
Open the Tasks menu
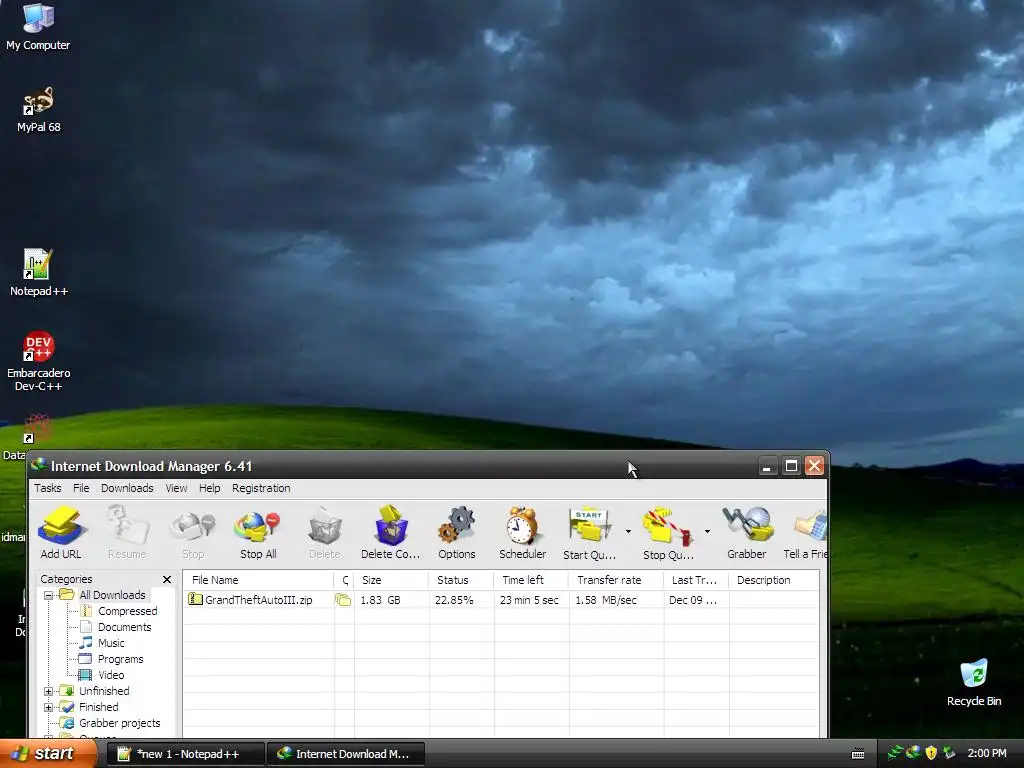click(48, 488)
